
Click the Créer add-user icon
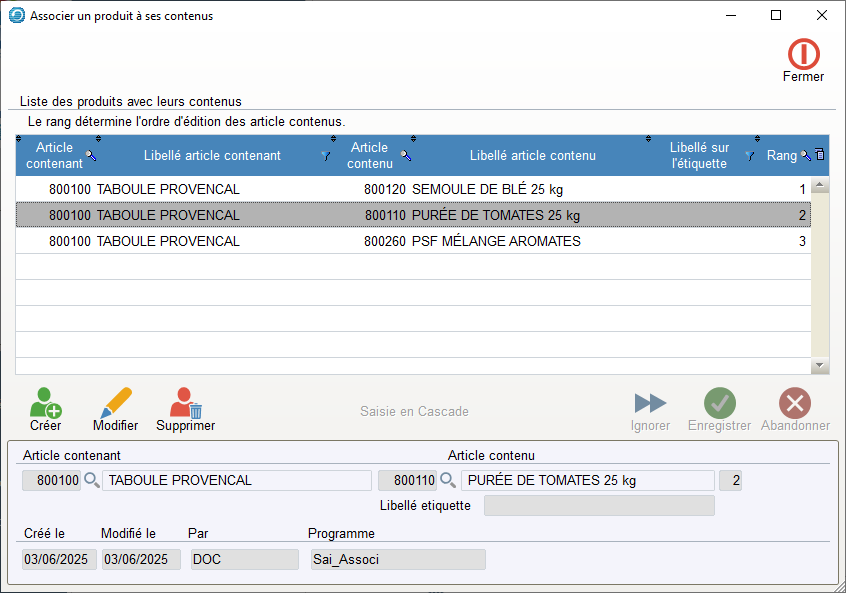[45, 403]
